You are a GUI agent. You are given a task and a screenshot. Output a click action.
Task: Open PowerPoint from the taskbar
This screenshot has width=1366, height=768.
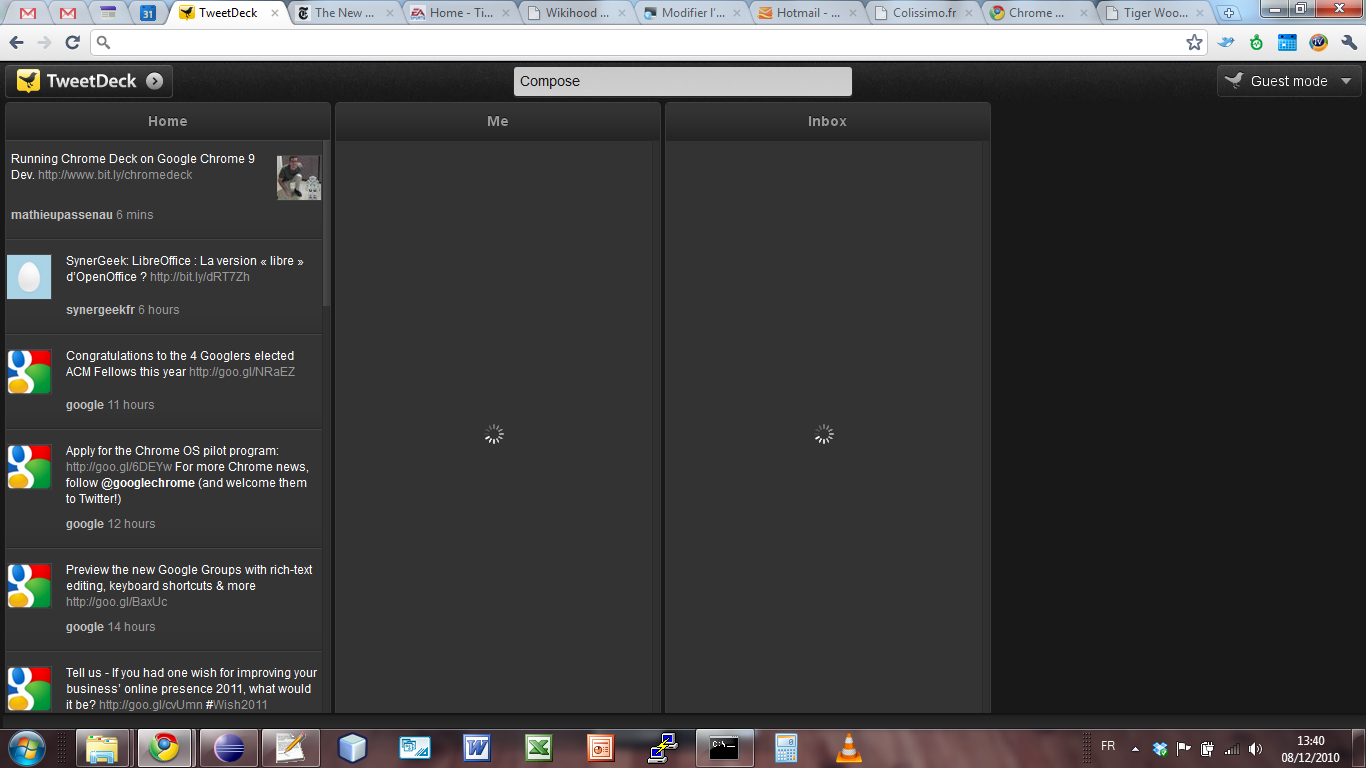point(601,748)
